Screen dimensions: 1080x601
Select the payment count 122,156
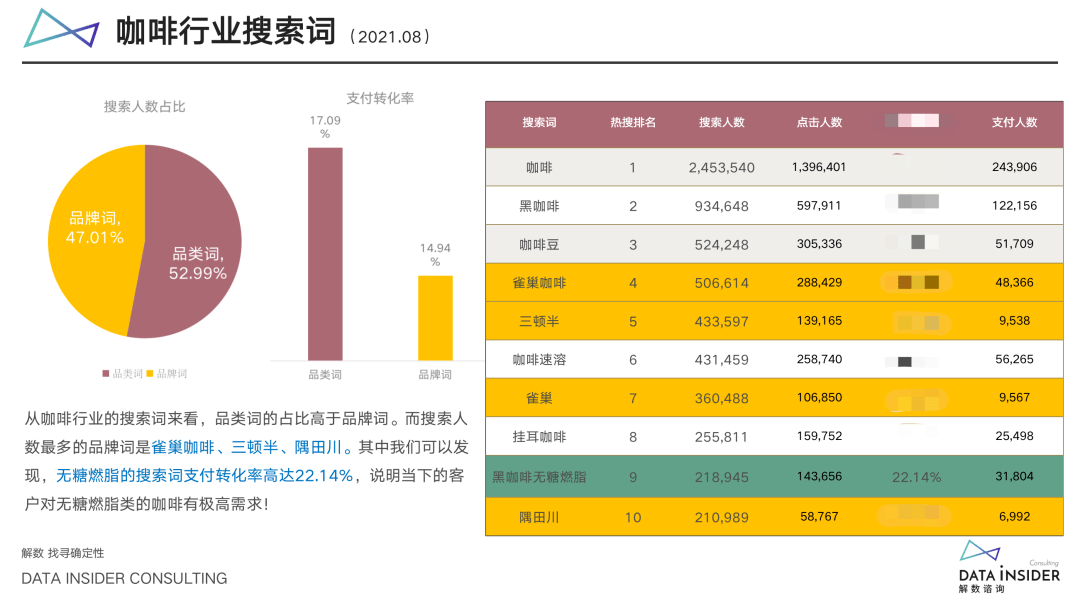(x=1015, y=205)
